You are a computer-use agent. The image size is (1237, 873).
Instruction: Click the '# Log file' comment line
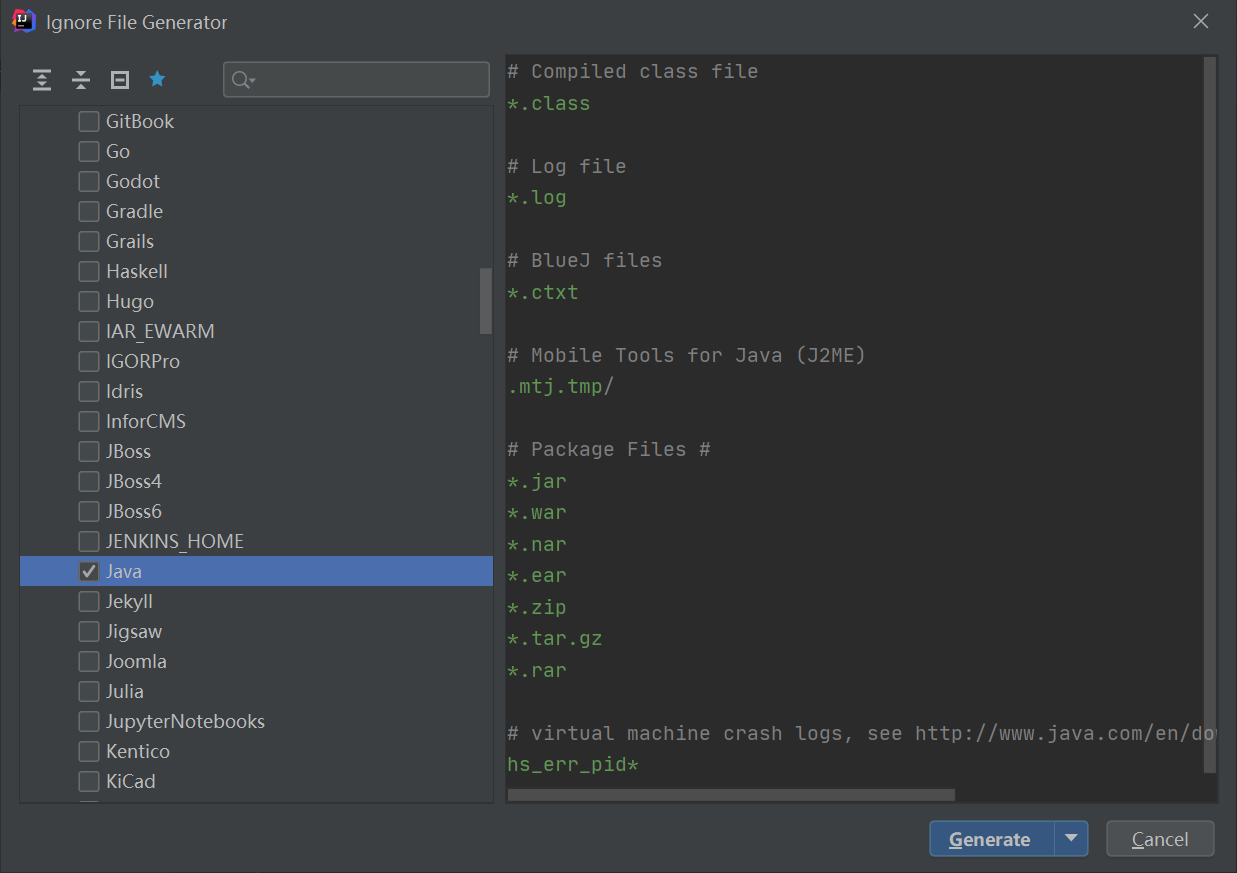click(x=567, y=166)
